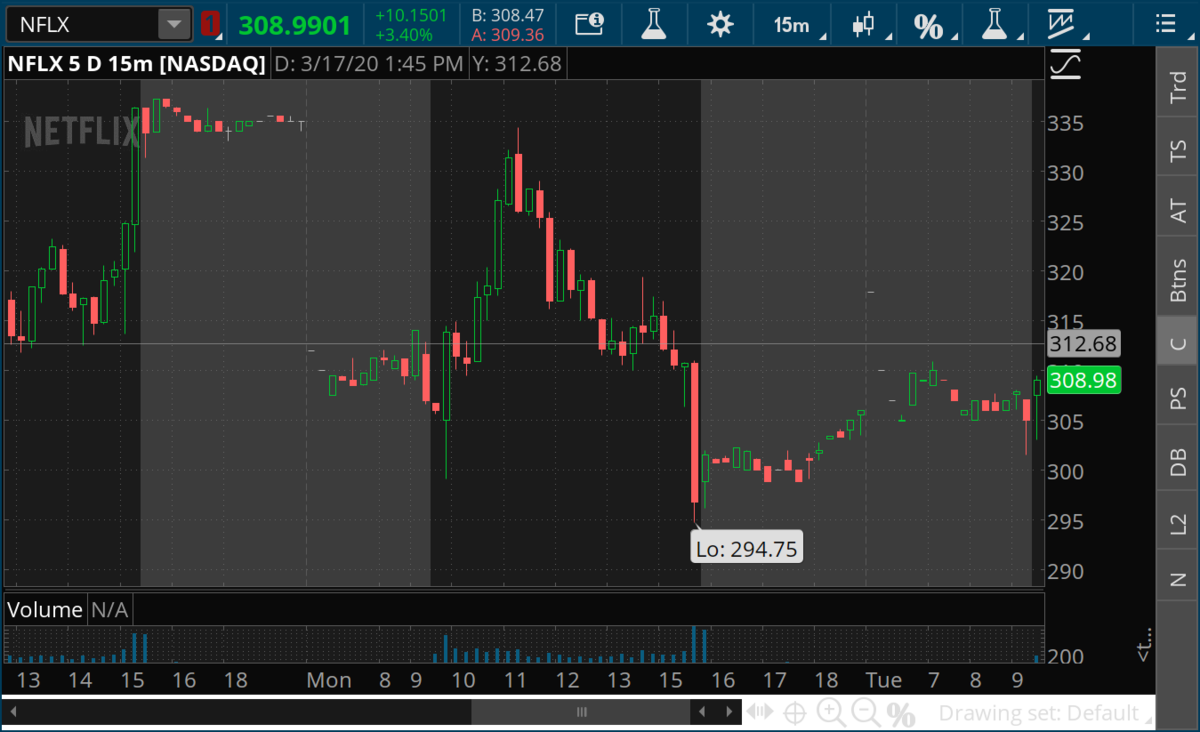The image size is (1200, 732).
Task: Click the percent icon in the bottom bar
Action: (901, 714)
